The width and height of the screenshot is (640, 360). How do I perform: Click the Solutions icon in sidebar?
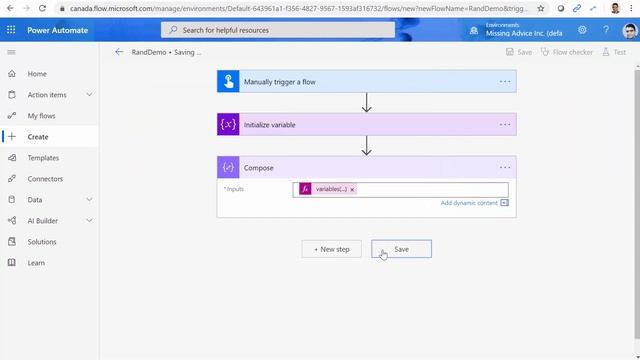pyautogui.click(x=12, y=242)
